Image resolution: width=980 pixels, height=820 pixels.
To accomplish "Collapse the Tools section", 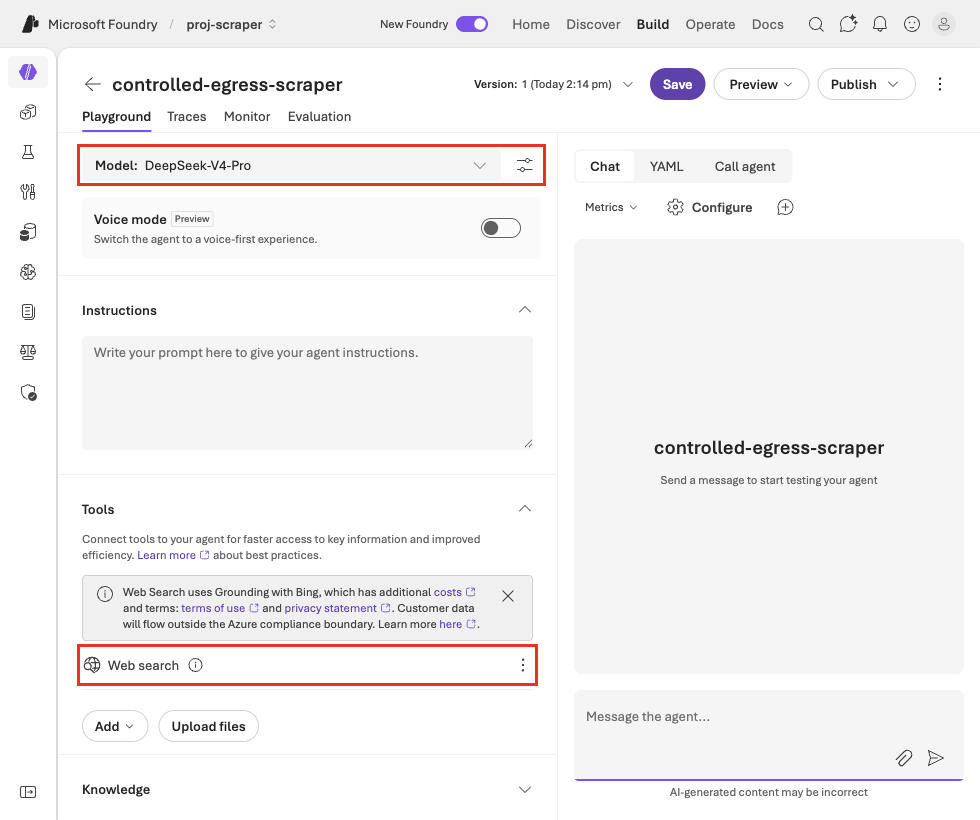I will pyautogui.click(x=525, y=509).
